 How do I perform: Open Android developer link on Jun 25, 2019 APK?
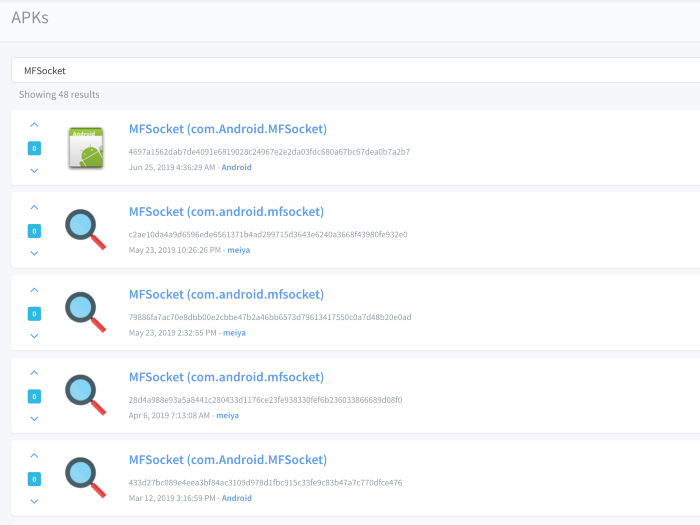click(236, 167)
